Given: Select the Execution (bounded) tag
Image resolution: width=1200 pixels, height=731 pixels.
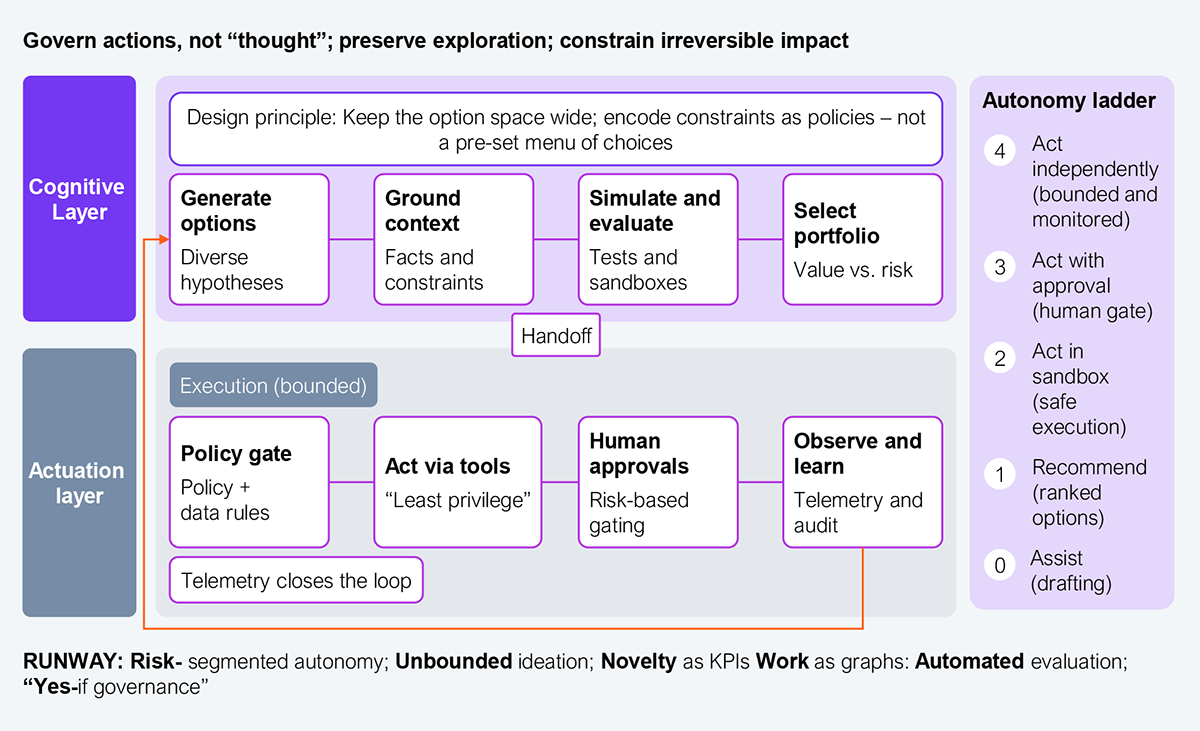Looking at the screenshot, I should point(273,385).
